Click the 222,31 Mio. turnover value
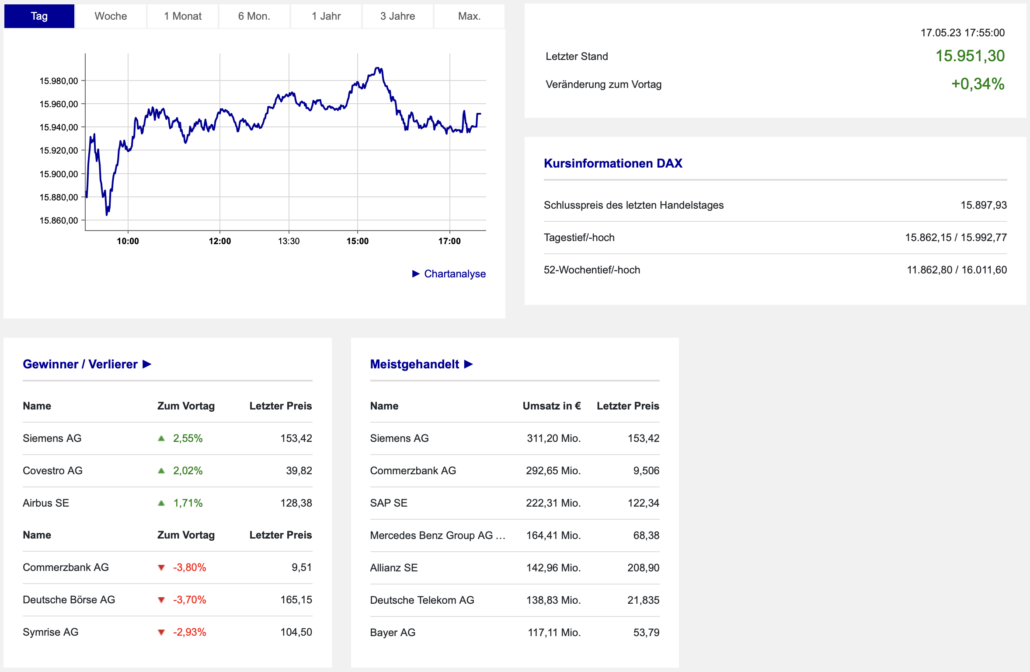Screen dimensions: 1030x672 (x=554, y=503)
